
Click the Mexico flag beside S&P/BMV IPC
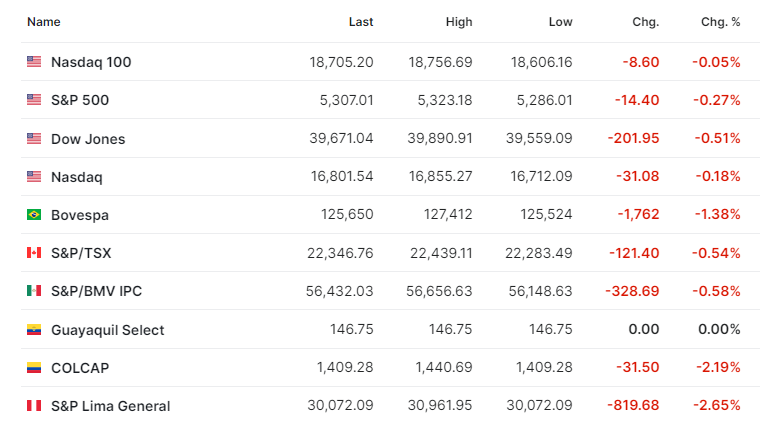click(x=34, y=291)
